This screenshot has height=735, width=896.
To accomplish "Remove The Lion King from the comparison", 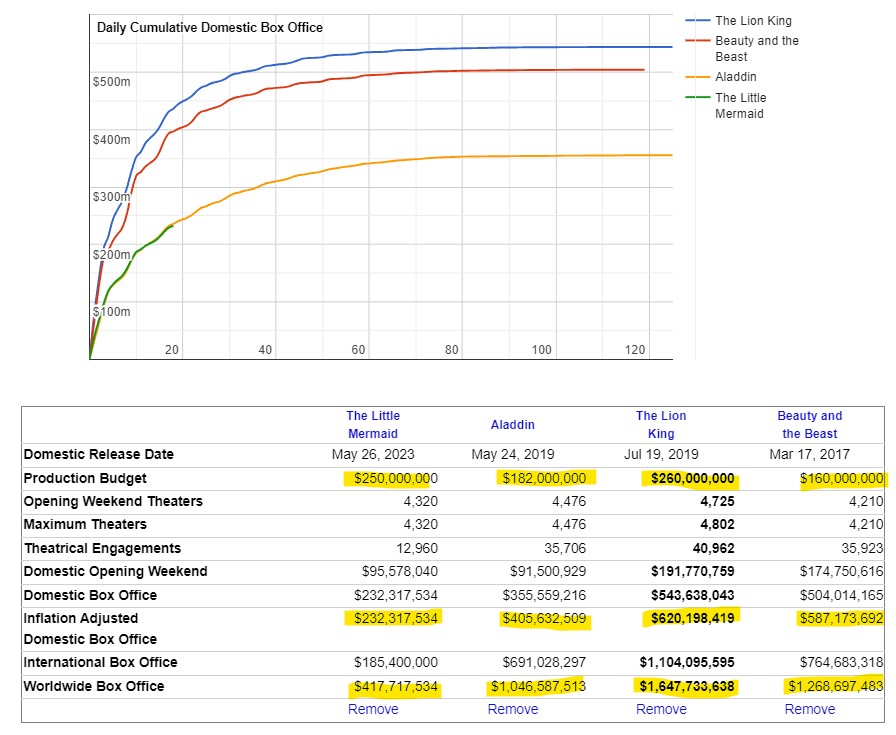I will point(661,709).
